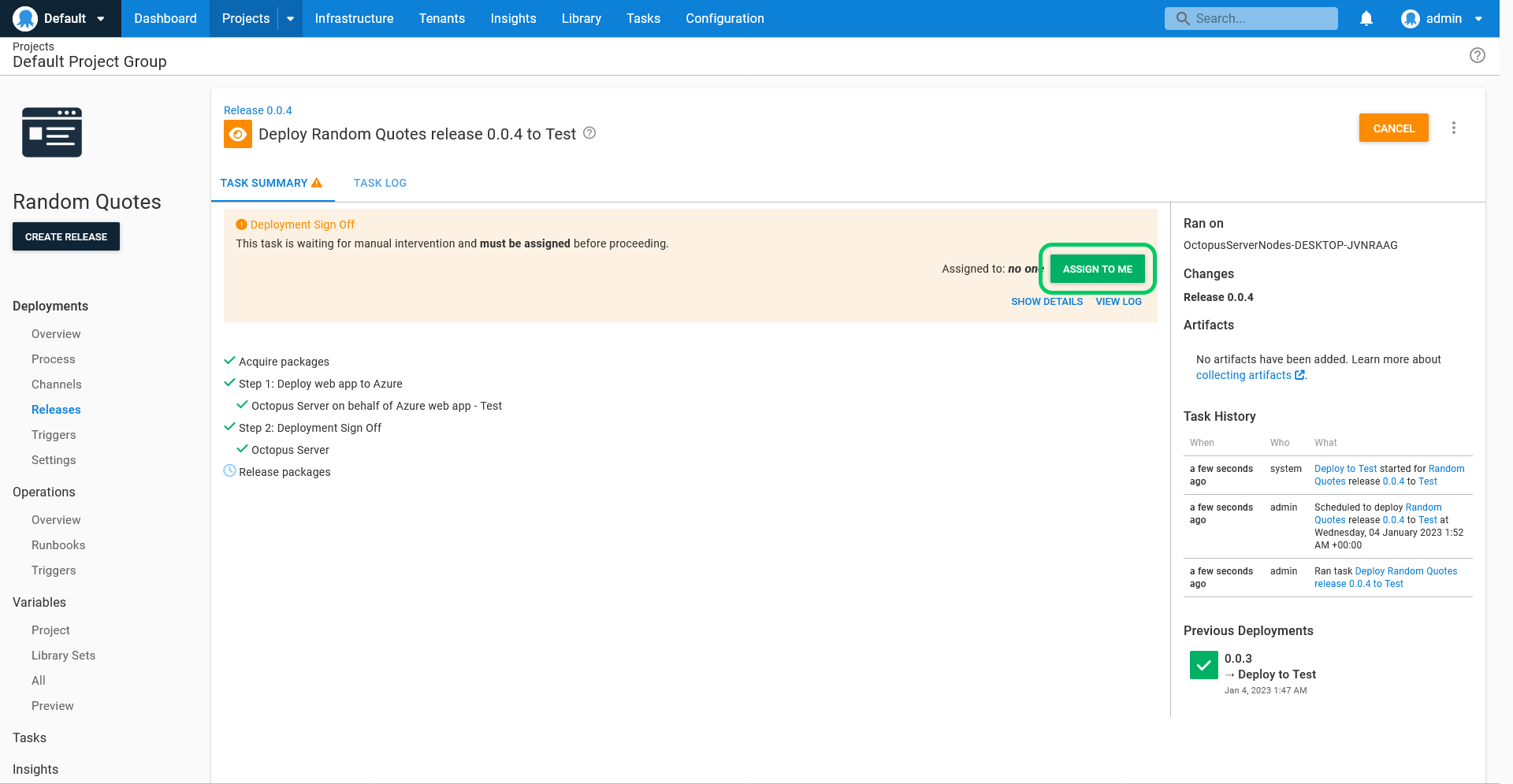Open Configuration in top navigation
Screen dimensions: 1513x784
pos(725,18)
